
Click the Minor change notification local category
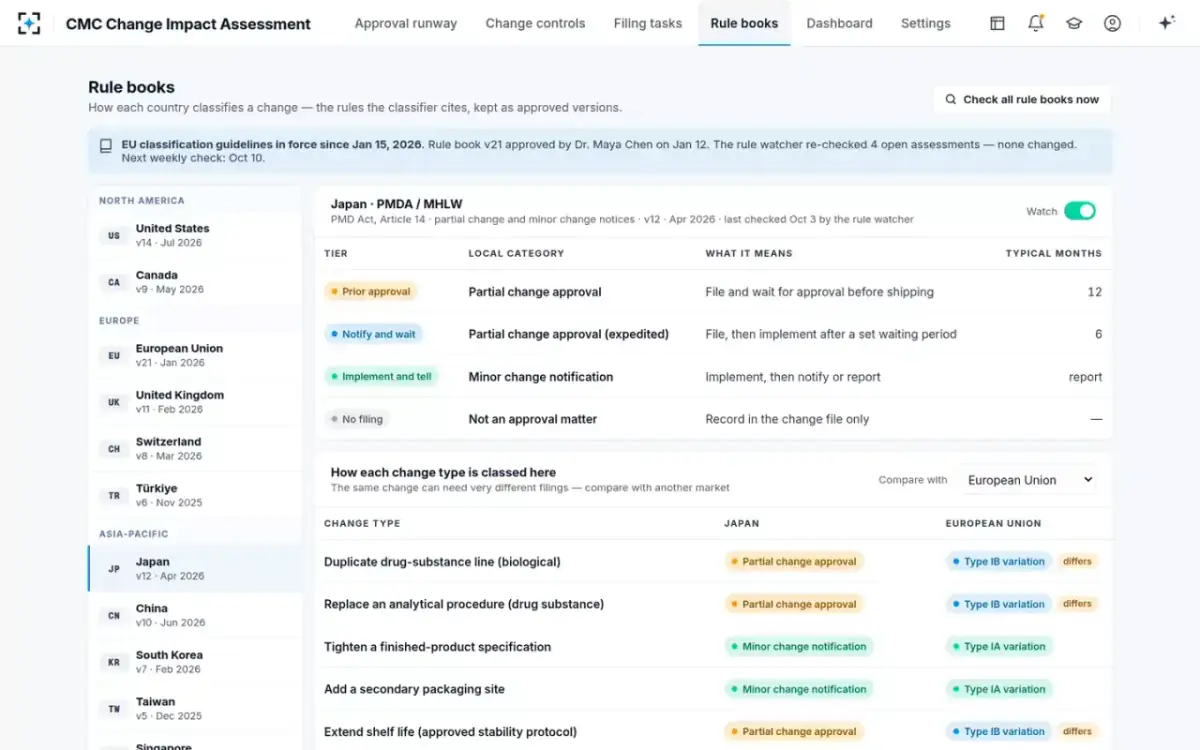[x=541, y=377]
